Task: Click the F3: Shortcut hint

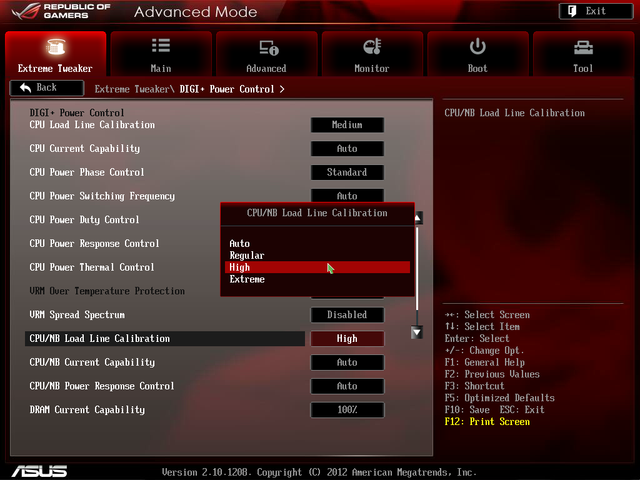Action: pos(475,386)
